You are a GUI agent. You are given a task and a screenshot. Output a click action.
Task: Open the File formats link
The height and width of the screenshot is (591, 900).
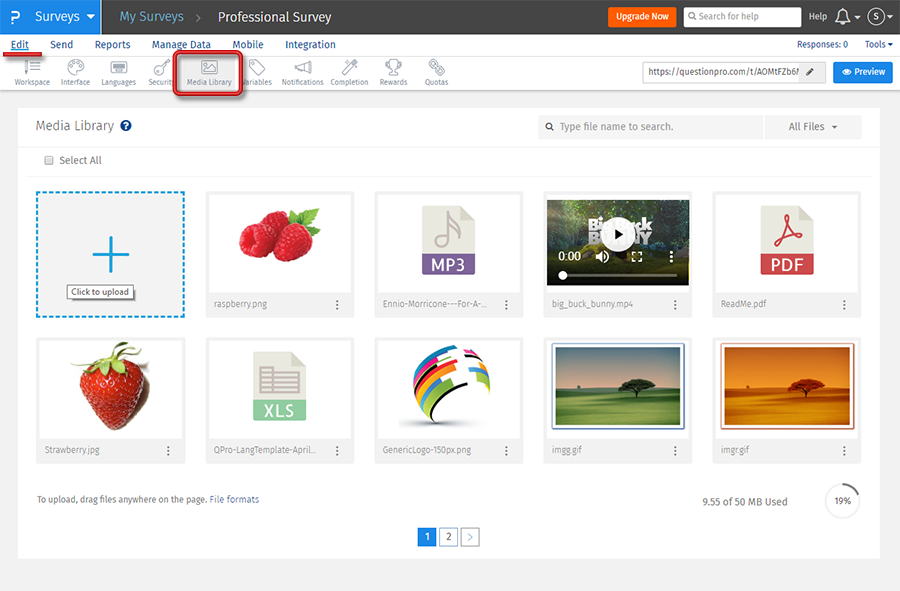pyautogui.click(x=234, y=499)
